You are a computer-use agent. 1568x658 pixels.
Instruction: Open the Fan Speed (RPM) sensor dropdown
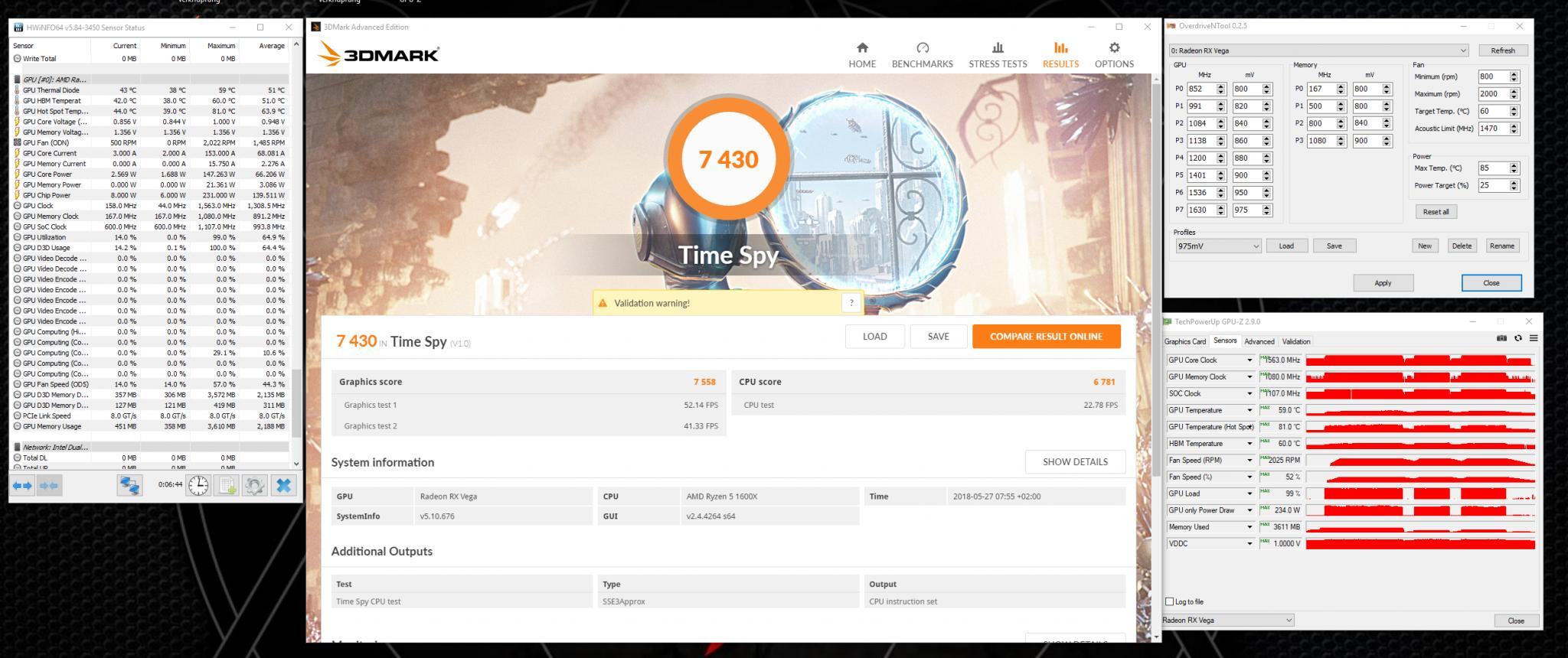point(1250,461)
